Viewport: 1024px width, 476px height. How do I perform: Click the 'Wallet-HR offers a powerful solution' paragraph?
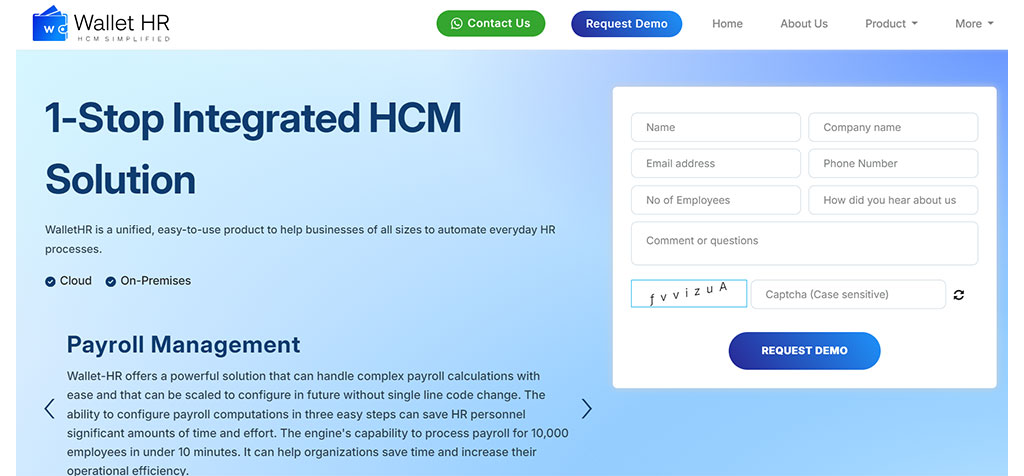317,423
